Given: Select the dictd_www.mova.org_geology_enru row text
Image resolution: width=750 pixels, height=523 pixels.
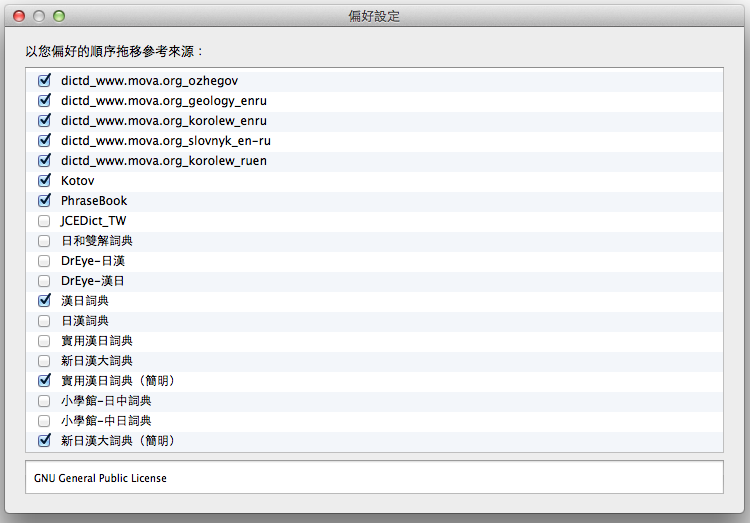Looking at the screenshot, I should pos(164,101).
